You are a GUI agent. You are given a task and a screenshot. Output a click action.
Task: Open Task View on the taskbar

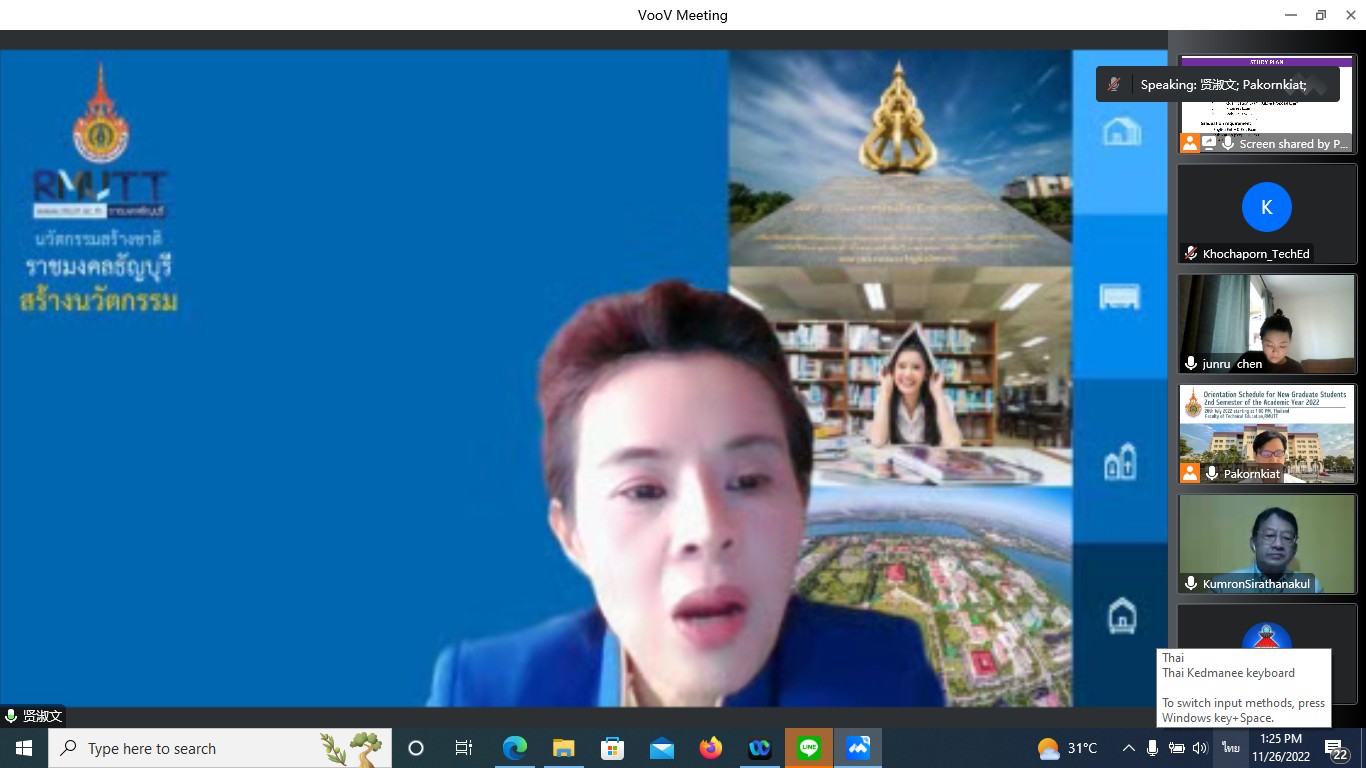pos(464,748)
